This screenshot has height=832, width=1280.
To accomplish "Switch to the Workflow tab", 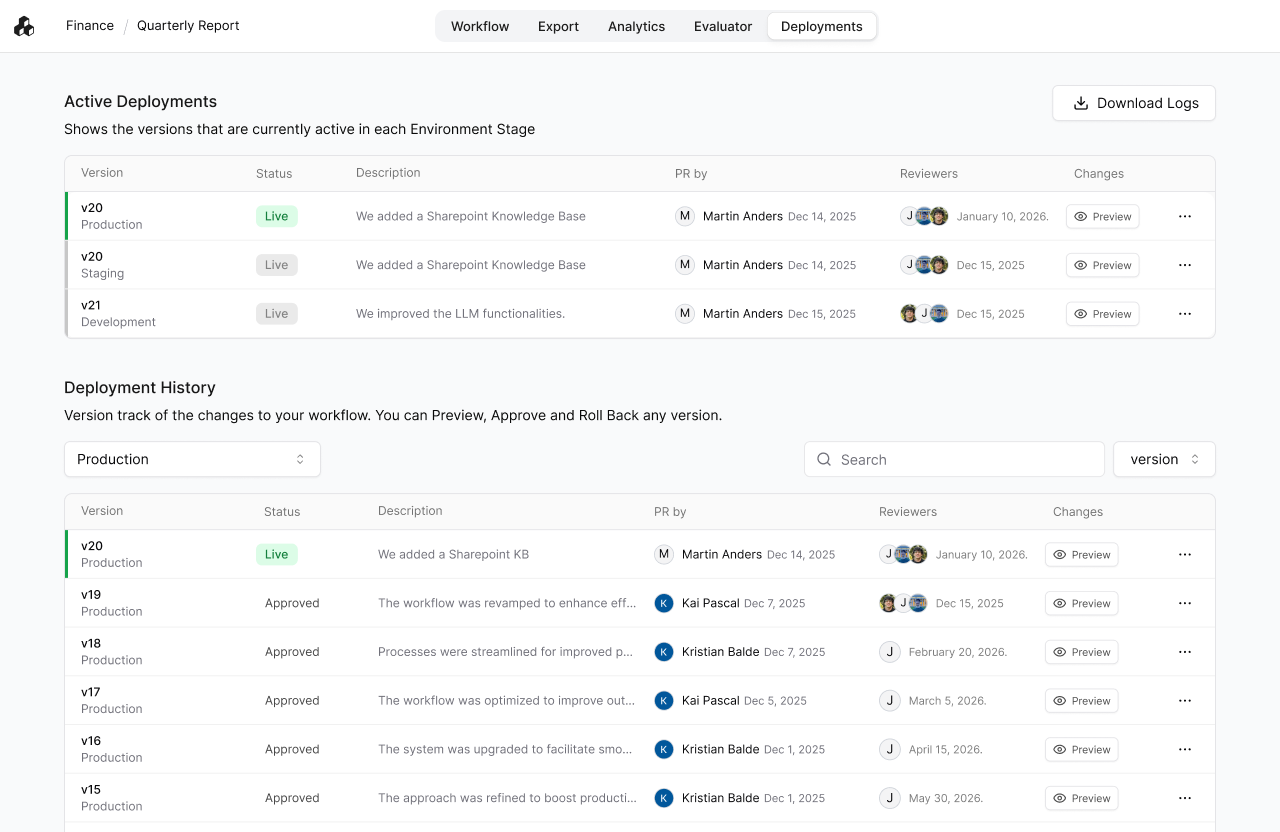I will [480, 26].
